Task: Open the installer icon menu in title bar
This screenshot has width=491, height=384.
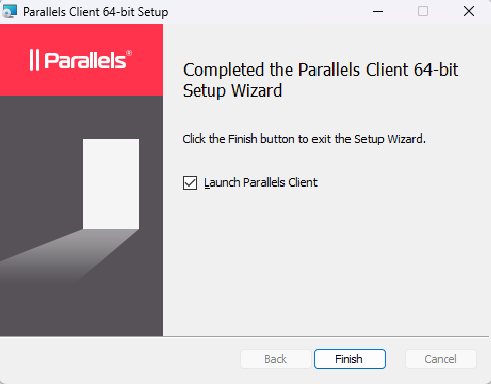Action: tap(9, 11)
